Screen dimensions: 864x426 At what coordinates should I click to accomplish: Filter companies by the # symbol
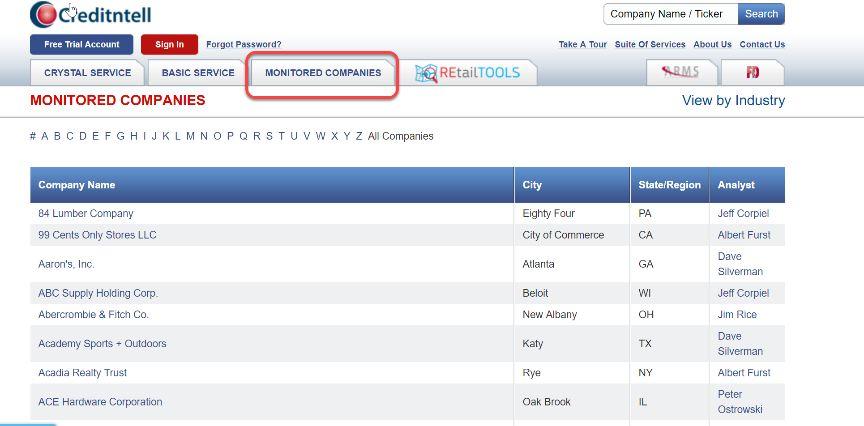tap(33, 136)
